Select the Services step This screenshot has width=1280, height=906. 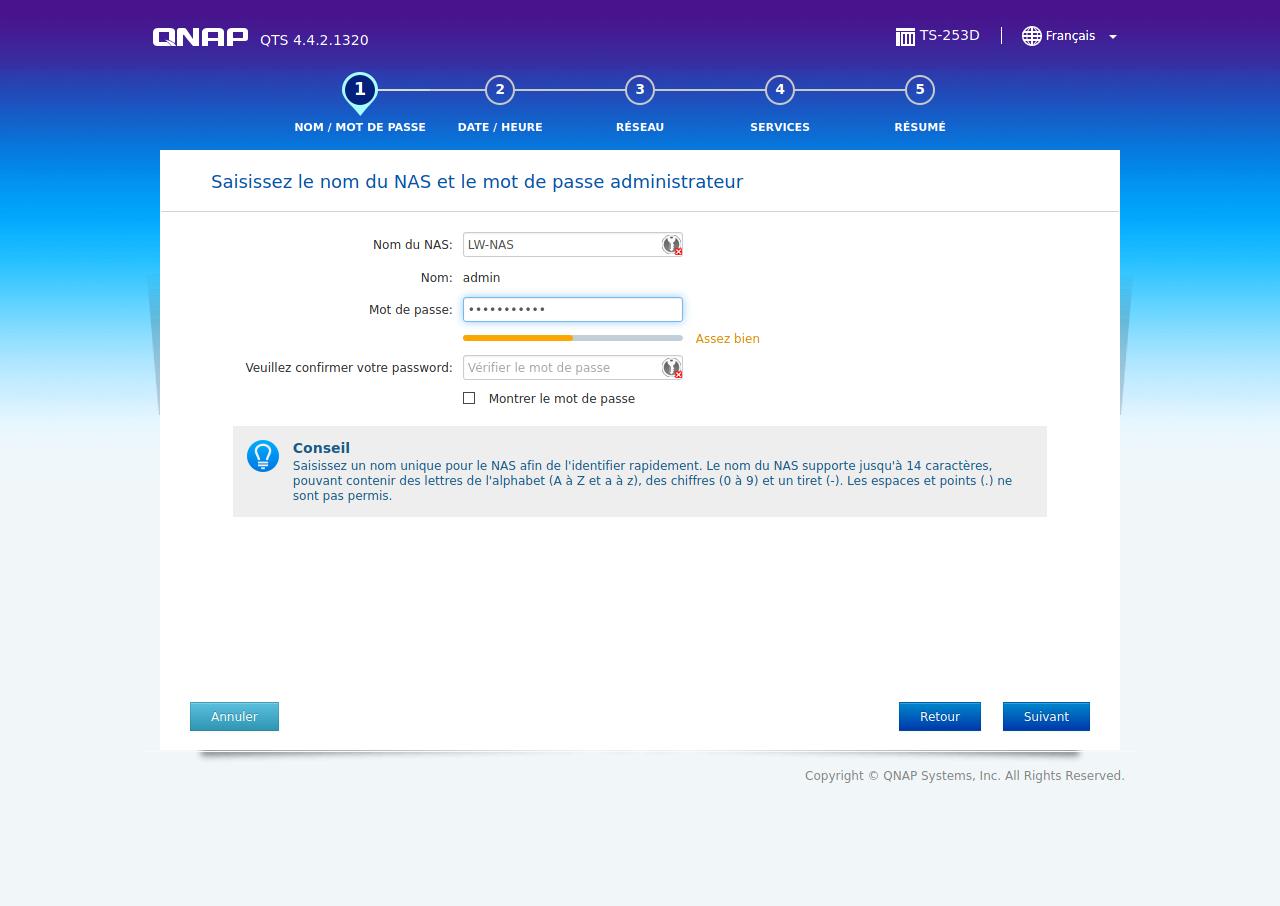(x=780, y=90)
